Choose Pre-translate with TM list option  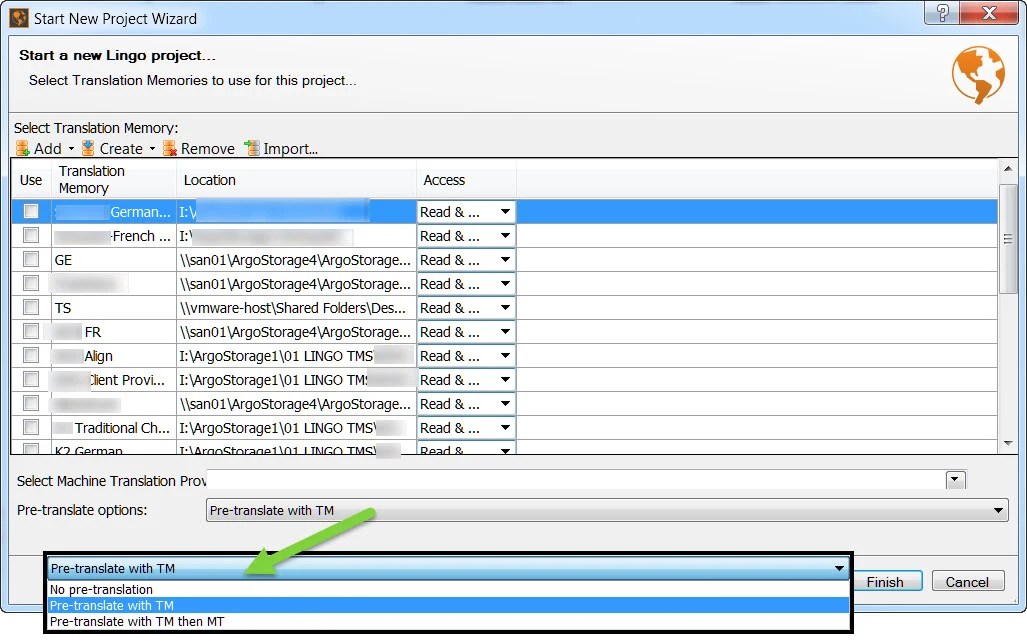tap(448, 606)
